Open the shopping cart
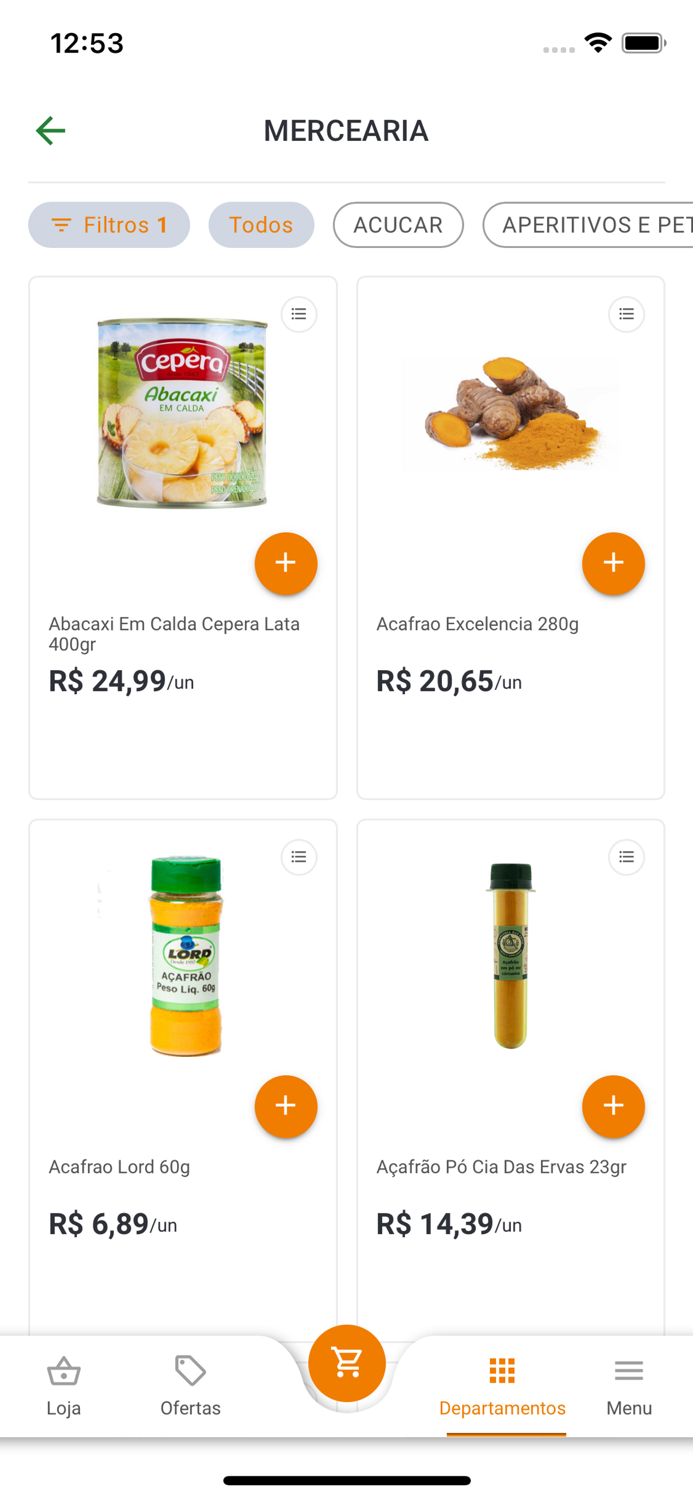The image size is (693, 1500). click(347, 1362)
